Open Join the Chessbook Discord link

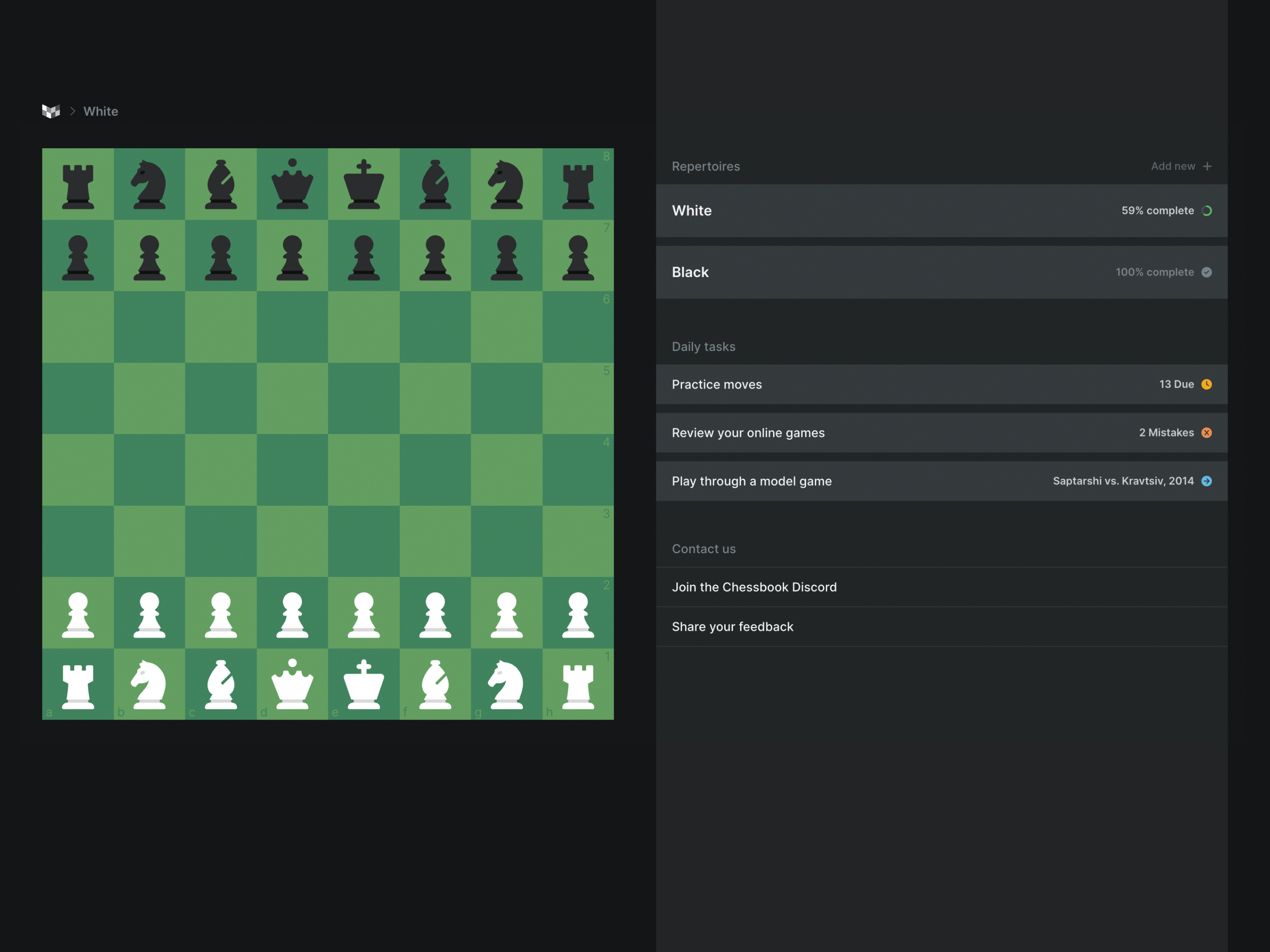click(754, 587)
